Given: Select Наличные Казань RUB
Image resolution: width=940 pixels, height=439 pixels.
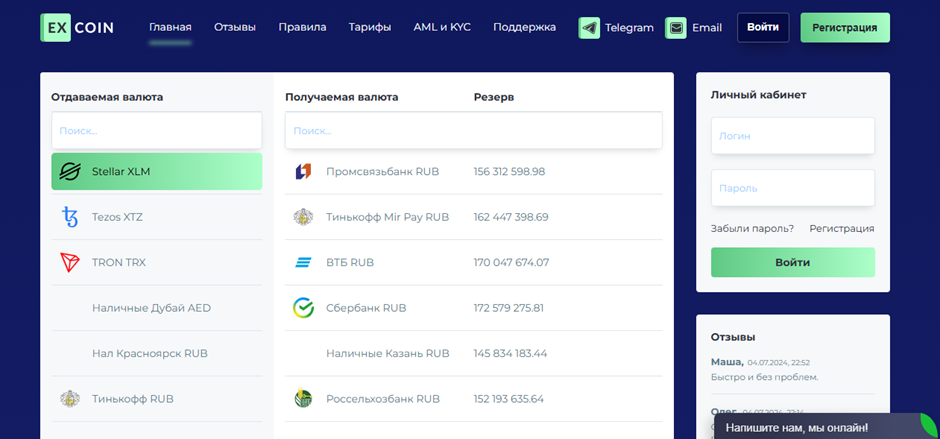Looking at the screenshot, I should point(474,353).
